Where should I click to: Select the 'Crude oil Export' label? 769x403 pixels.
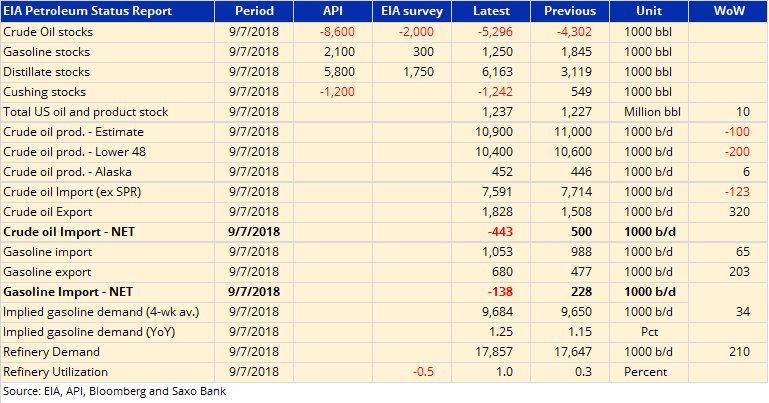[x=48, y=212]
